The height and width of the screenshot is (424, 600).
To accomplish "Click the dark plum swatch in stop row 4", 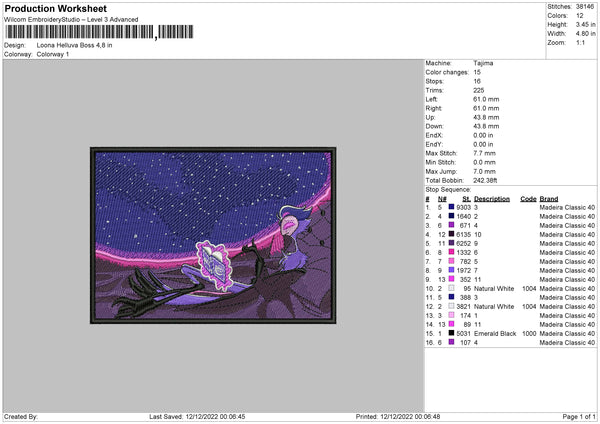I will click(x=451, y=234).
